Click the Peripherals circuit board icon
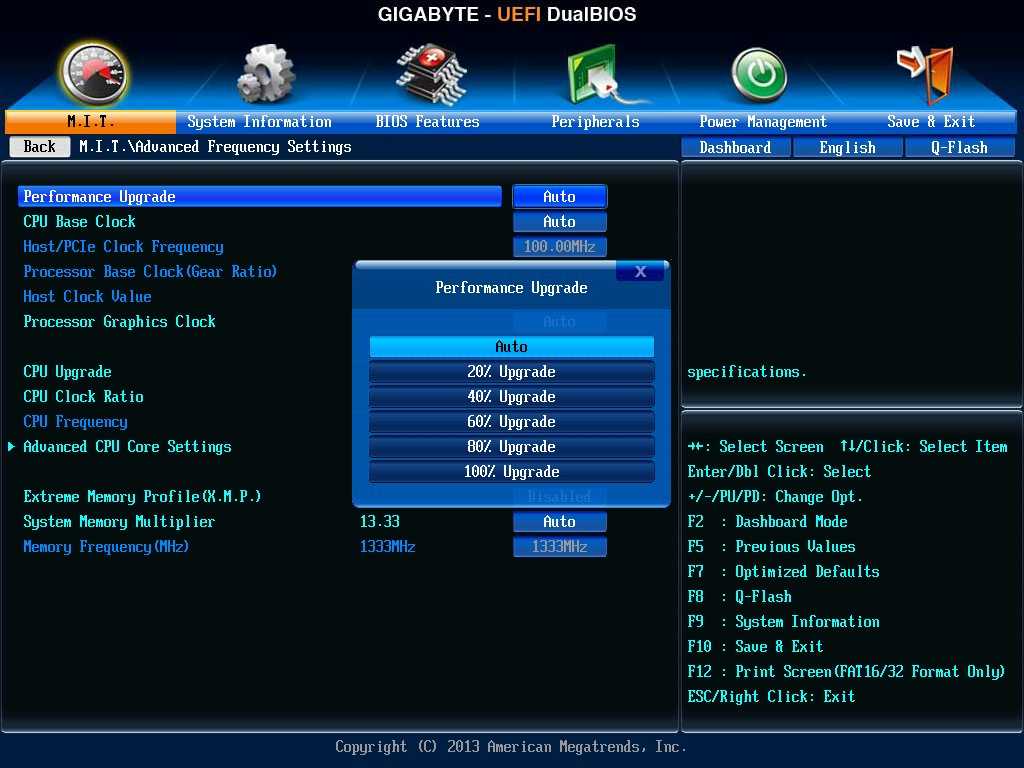The height and width of the screenshot is (768, 1024). 597,74
